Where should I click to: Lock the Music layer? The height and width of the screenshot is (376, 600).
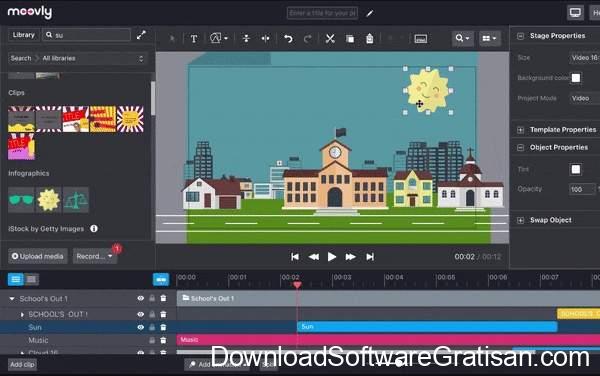tap(152, 340)
